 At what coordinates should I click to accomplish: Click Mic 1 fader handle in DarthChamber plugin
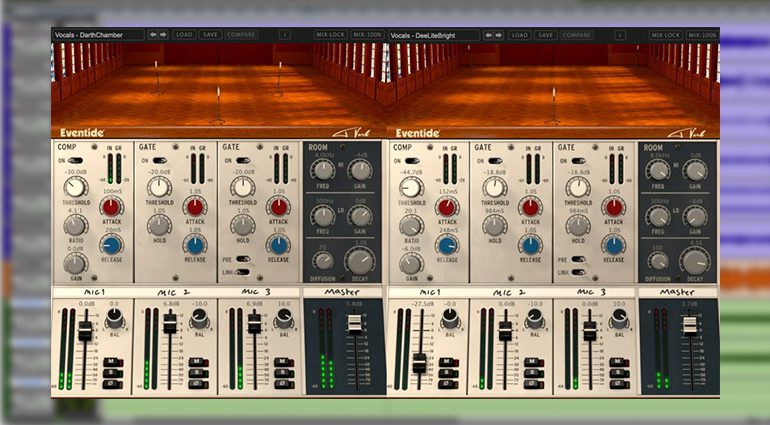85,331
